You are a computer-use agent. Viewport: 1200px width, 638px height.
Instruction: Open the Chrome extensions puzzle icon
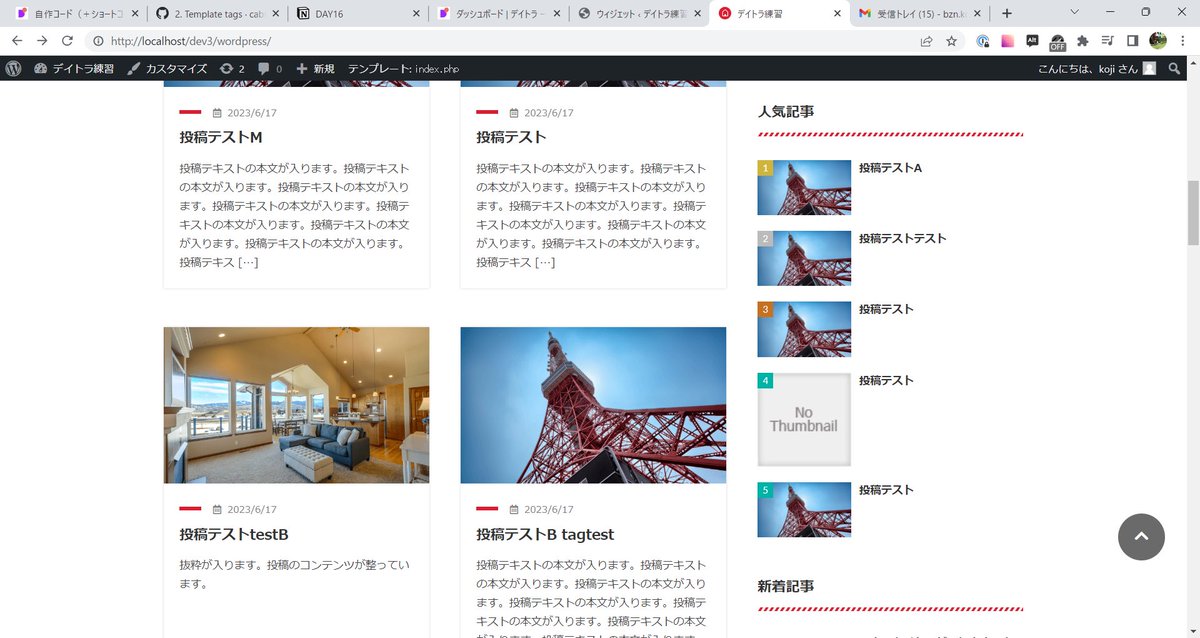(x=1083, y=41)
